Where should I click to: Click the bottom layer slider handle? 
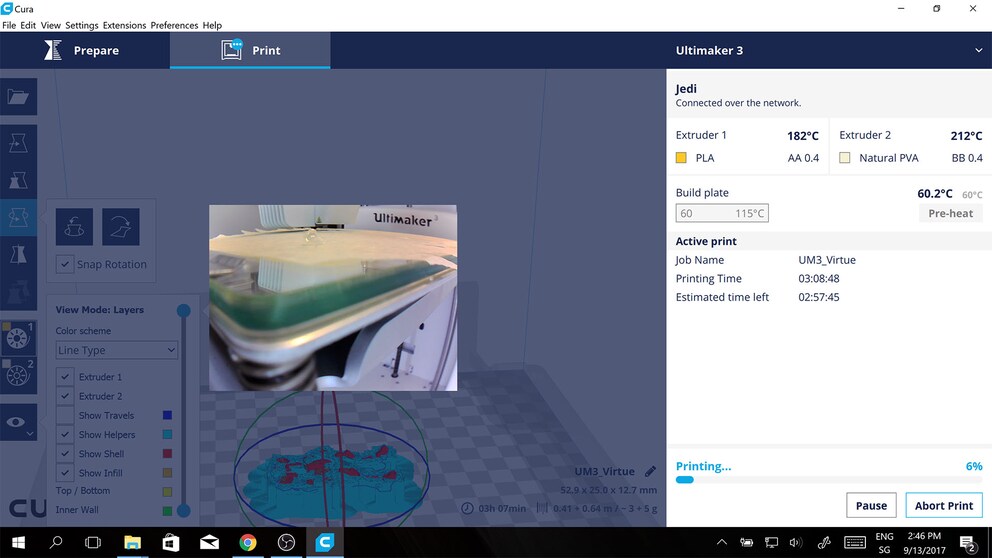(183, 511)
